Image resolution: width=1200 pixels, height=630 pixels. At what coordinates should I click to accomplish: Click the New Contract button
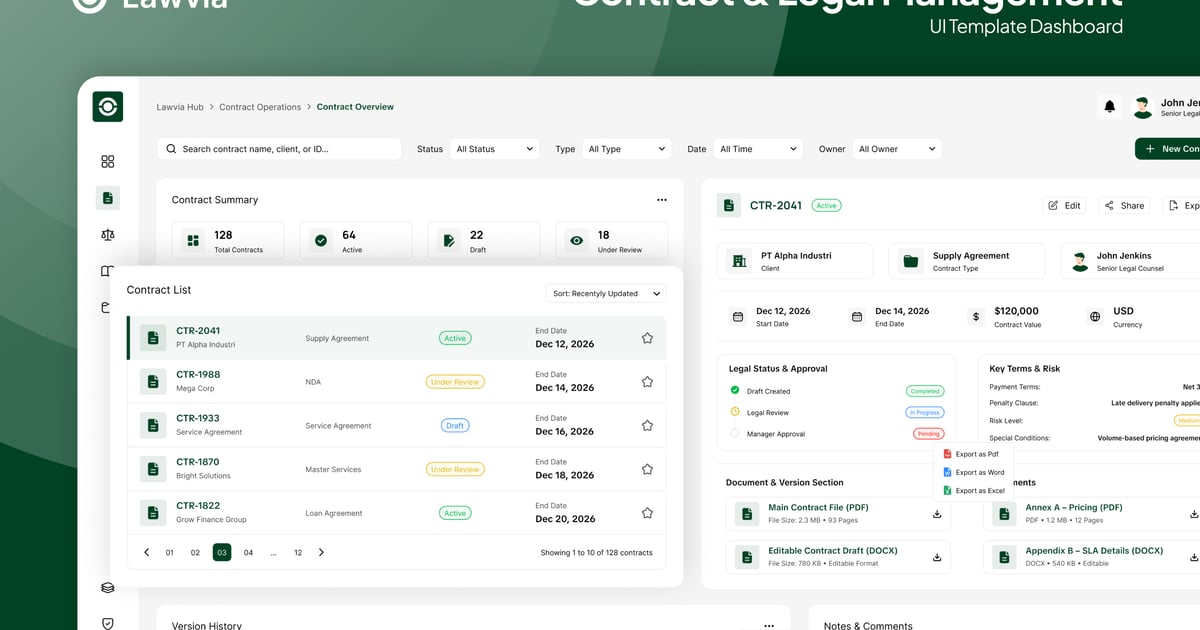tap(1168, 149)
